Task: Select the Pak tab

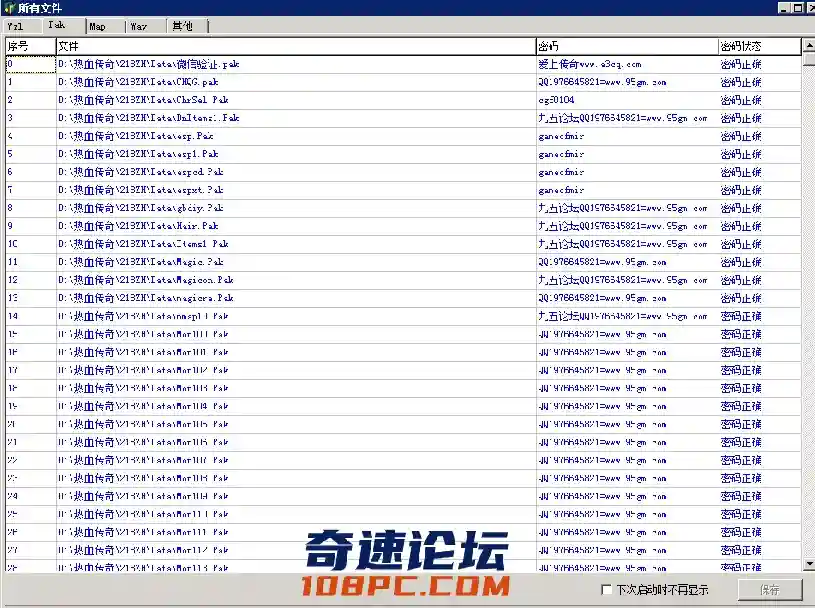Action: click(x=64, y=25)
